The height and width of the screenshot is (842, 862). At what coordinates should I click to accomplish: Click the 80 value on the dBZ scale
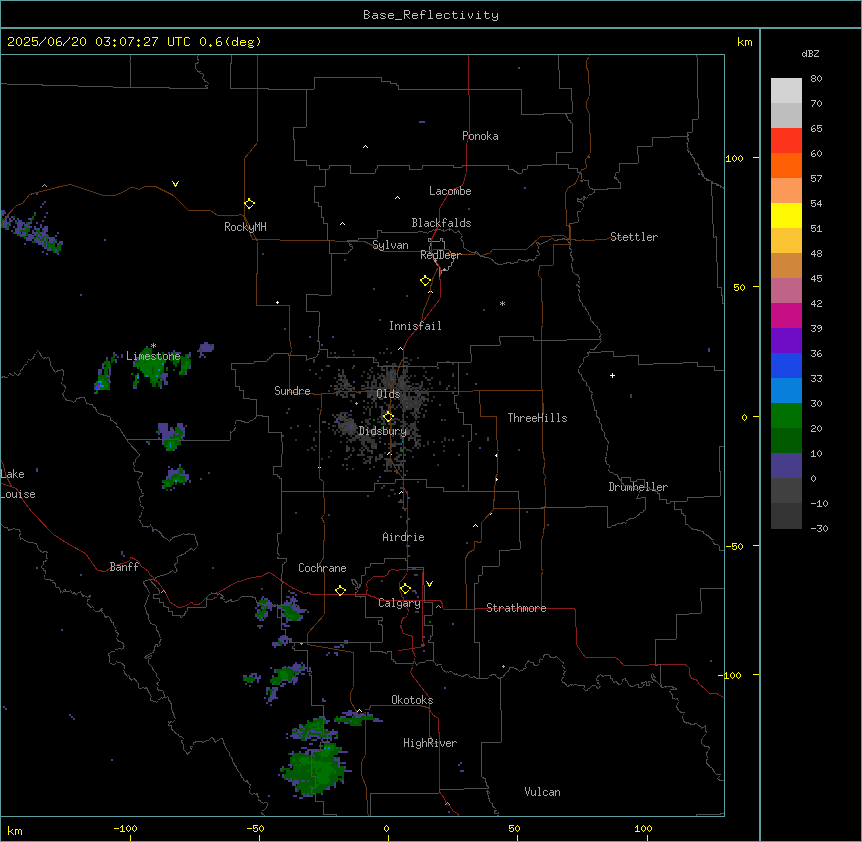[x=816, y=79]
